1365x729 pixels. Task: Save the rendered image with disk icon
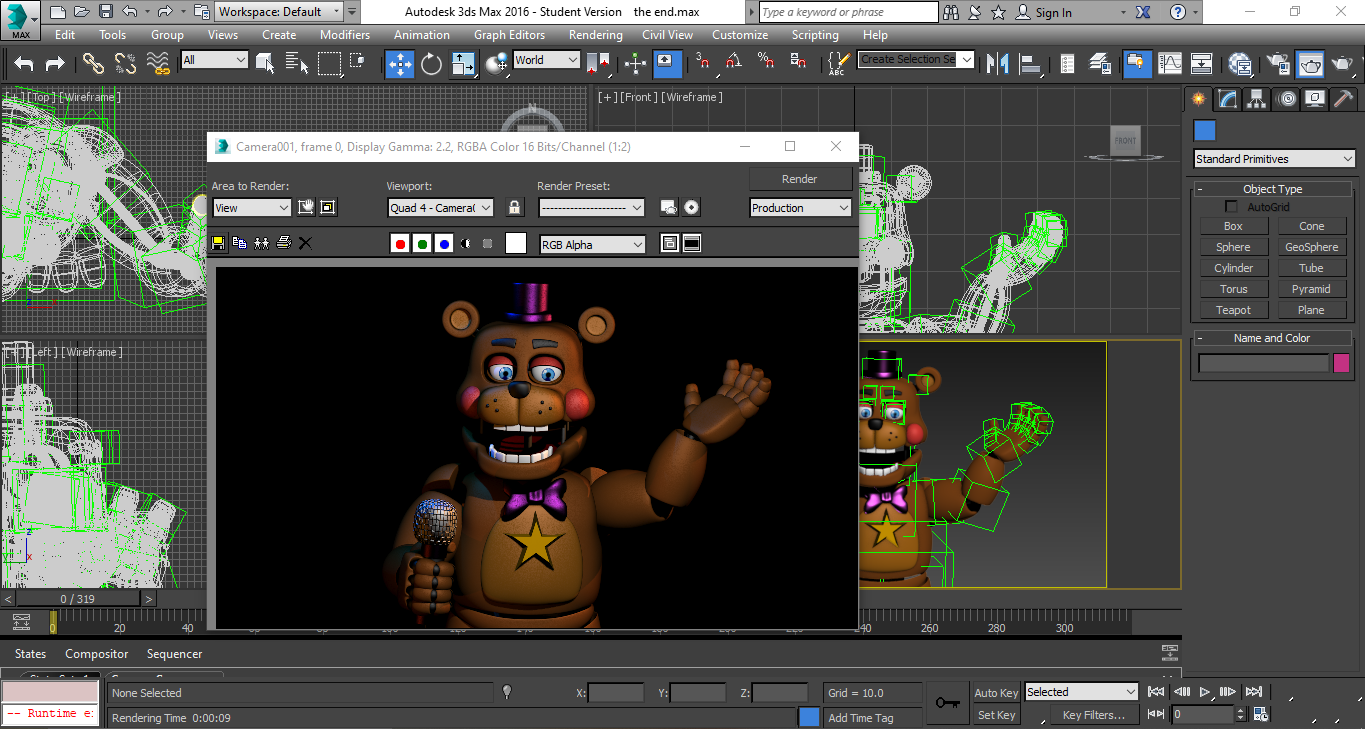[x=218, y=243]
